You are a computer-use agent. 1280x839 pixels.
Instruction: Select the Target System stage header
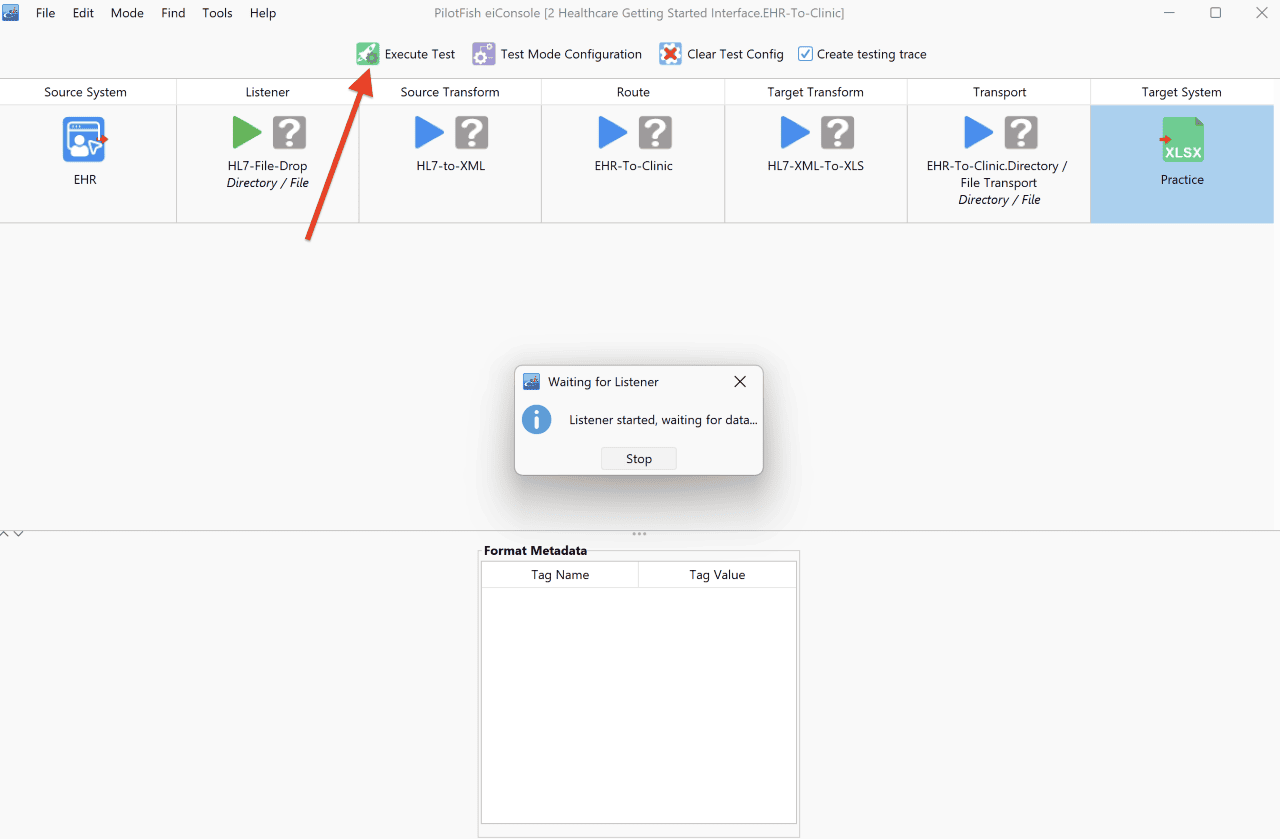(1182, 92)
